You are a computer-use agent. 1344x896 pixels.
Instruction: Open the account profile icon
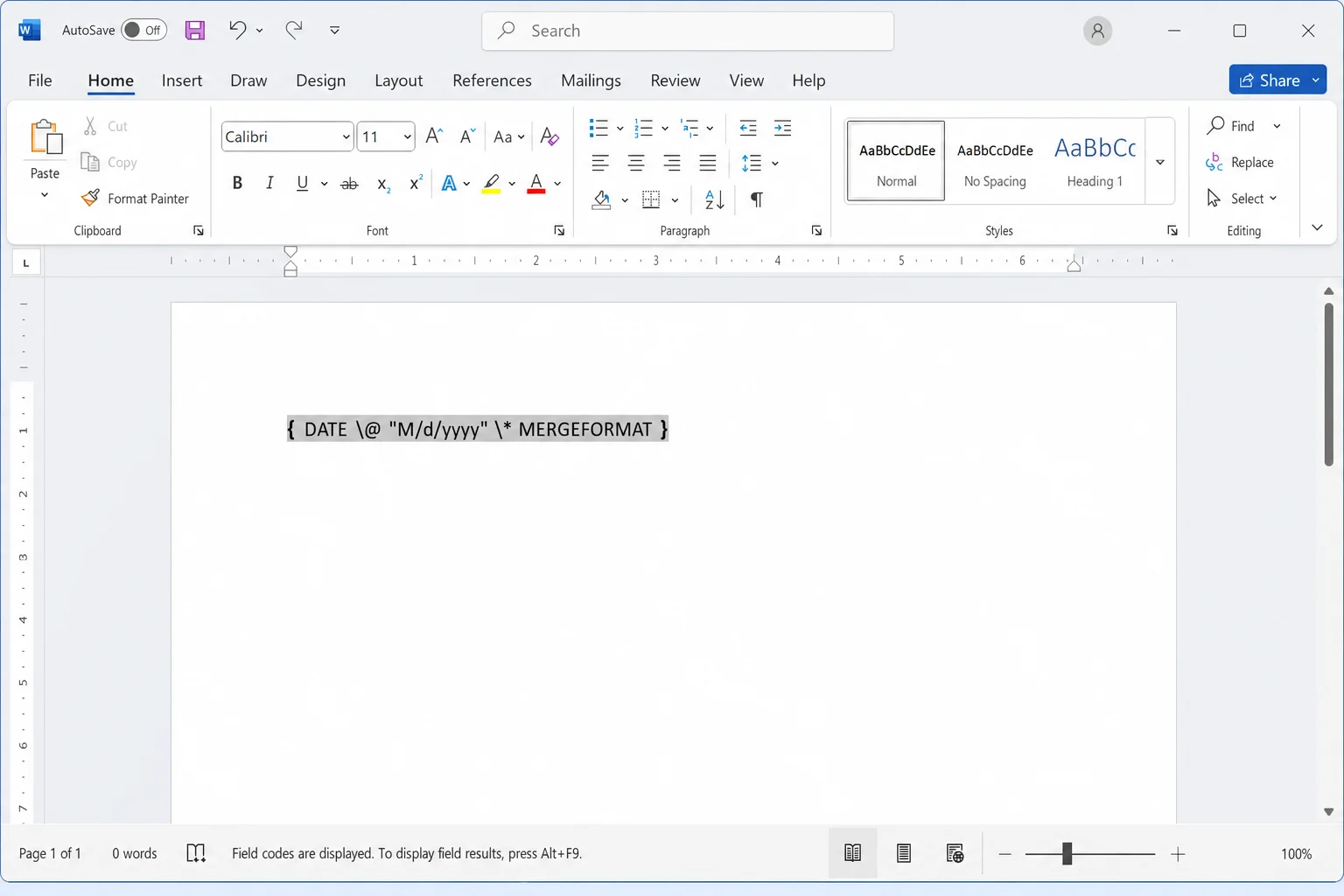[x=1097, y=31]
